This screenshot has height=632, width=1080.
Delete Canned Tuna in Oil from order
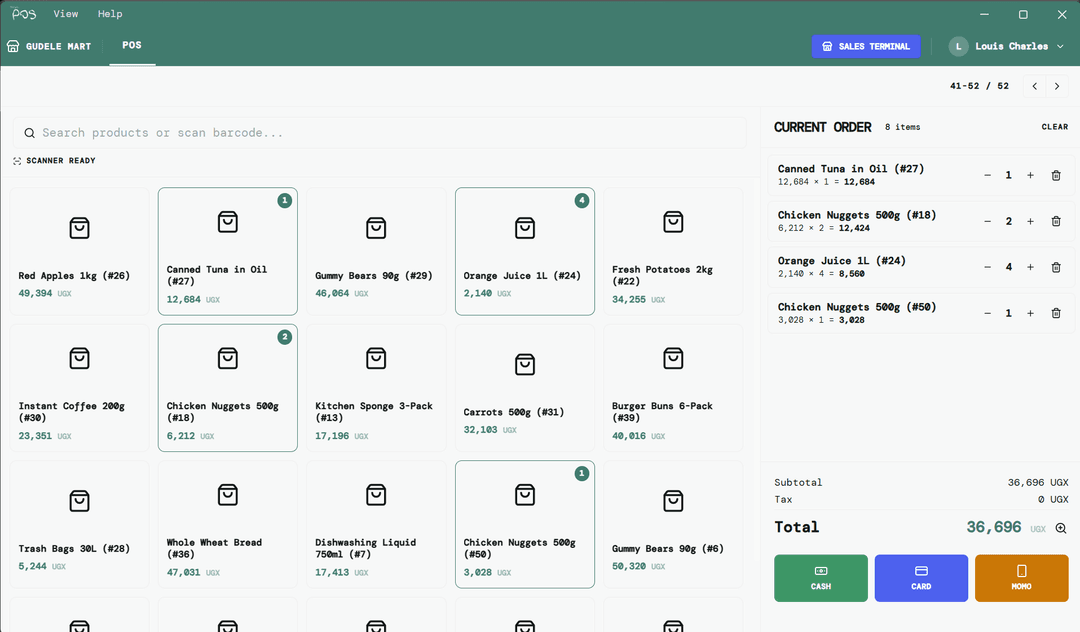pyautogui.click(x=1056, y=176)
